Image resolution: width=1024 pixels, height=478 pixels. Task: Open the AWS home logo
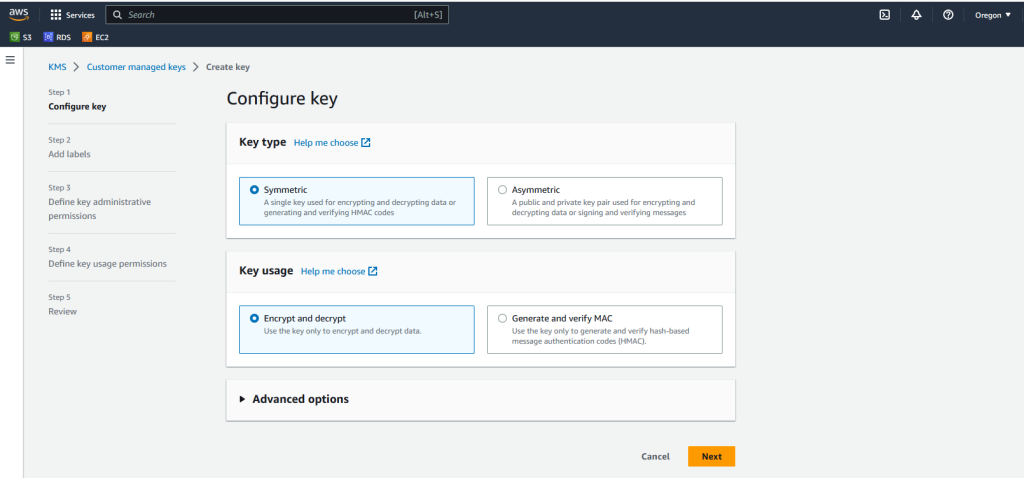coord(19,14)
